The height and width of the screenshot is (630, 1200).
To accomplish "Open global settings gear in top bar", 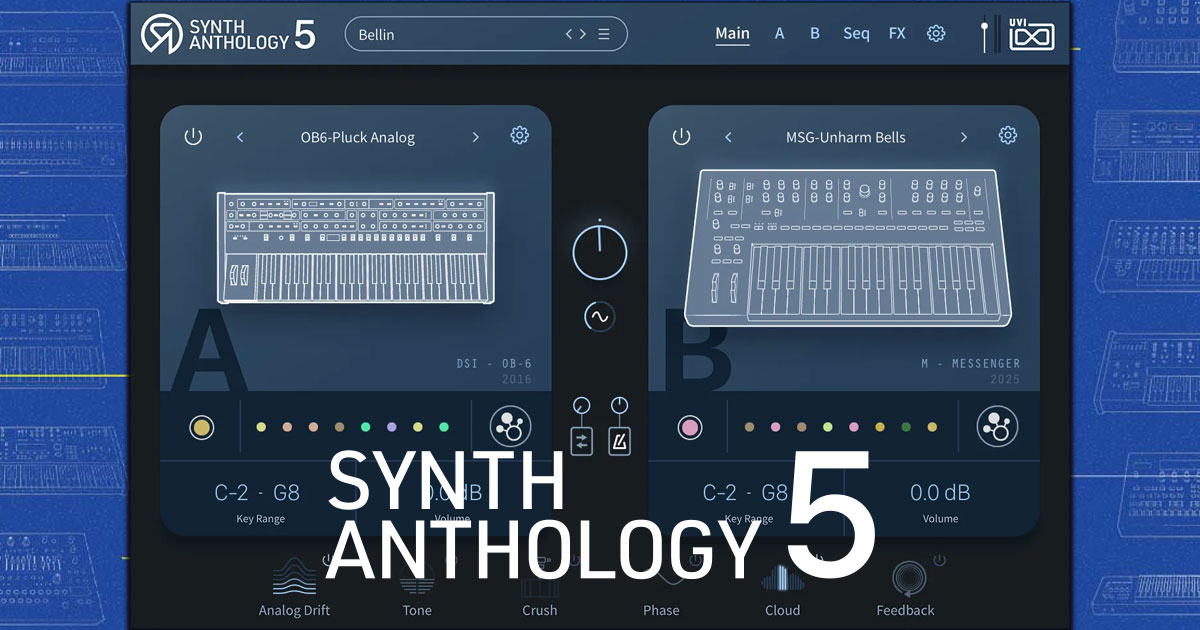I will tap(936, 33).
